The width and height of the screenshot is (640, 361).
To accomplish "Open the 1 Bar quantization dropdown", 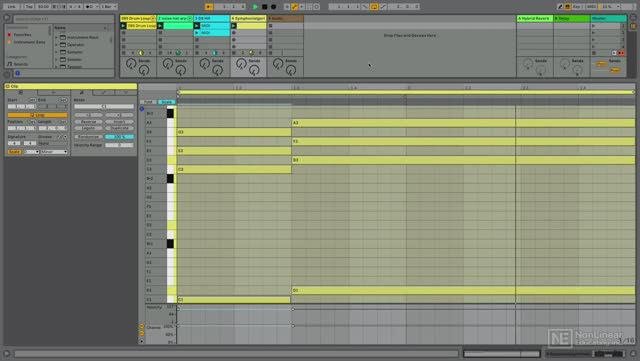I will click(109, 7).
